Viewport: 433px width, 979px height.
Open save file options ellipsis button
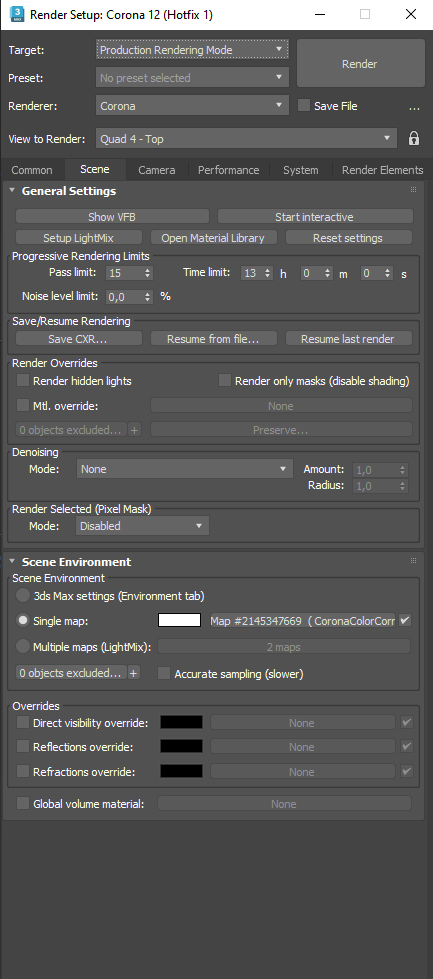click(414, 106)
